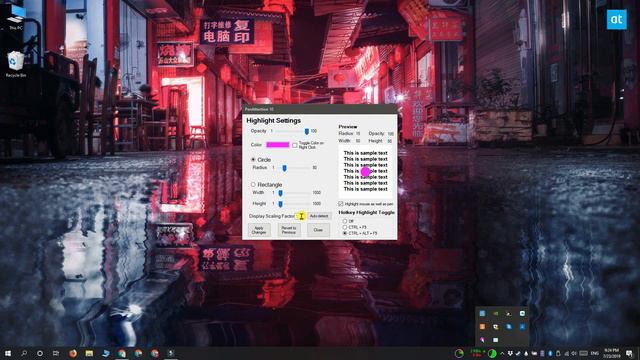Screen dimensions: 640x360
Task: Click the network tray icon
Action: (x=566, y=353)
